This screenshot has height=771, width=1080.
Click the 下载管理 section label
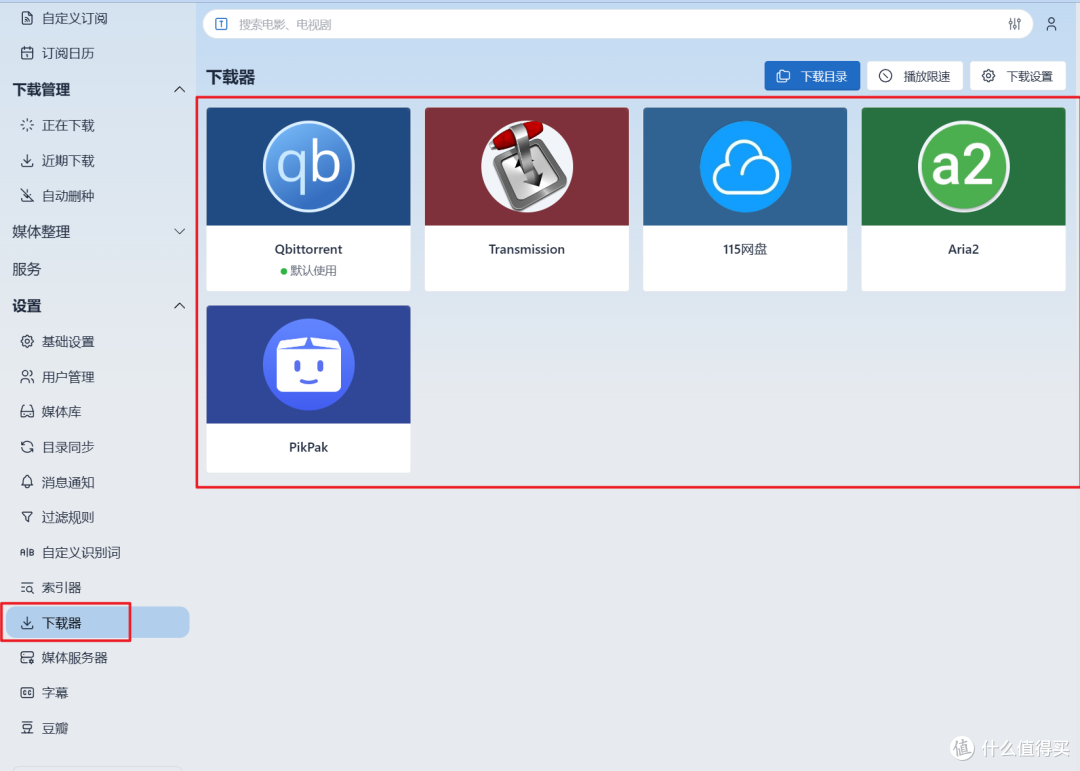click(41, 90)
